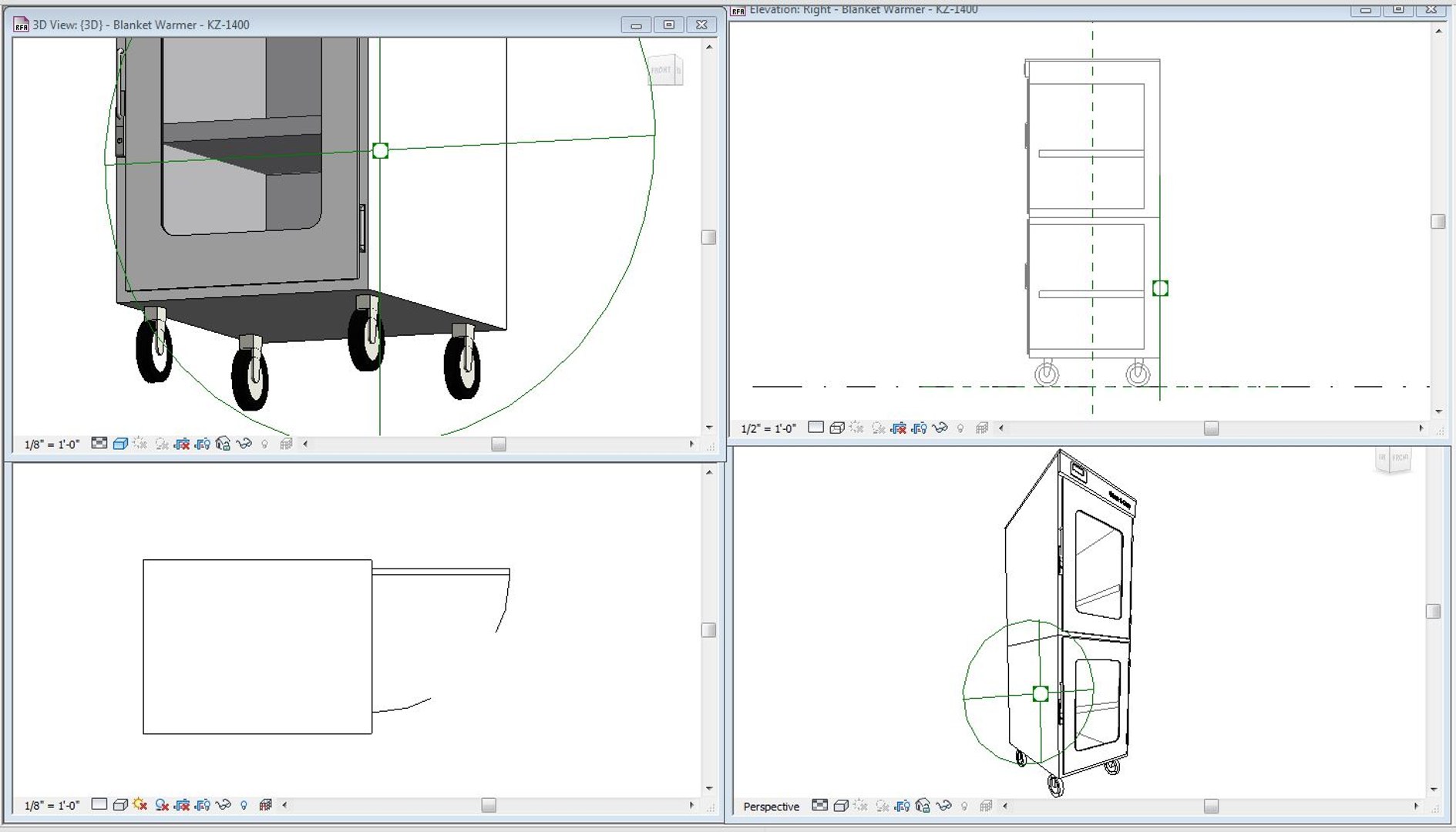This screenshot has width=1456, height=832.
Task: Reveal hidden elements lightbulb in 3D View window
Action: (x=264, y=444)
